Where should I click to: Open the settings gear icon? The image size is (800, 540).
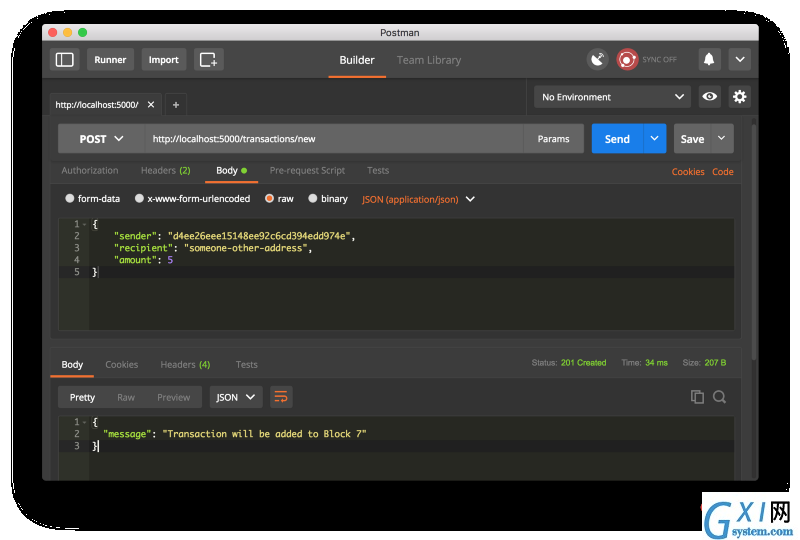tap(739, 96)
